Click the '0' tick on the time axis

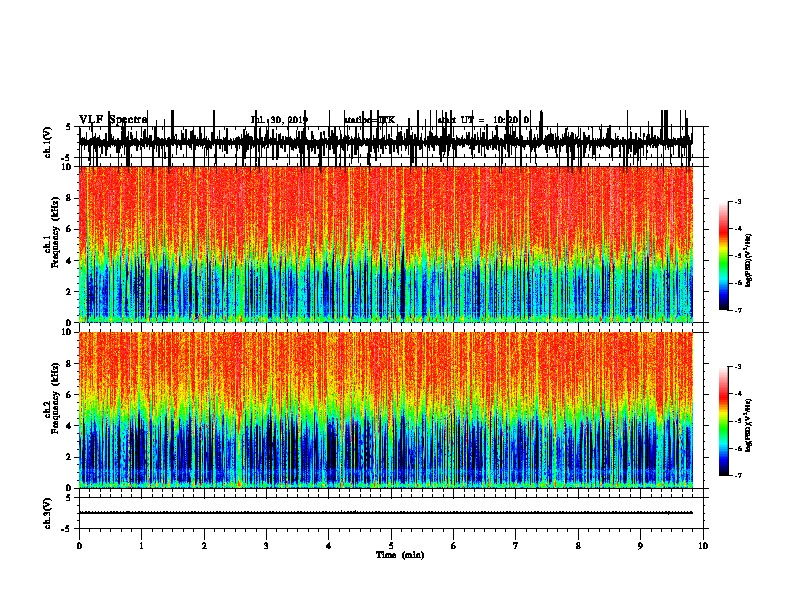[79, 546]
